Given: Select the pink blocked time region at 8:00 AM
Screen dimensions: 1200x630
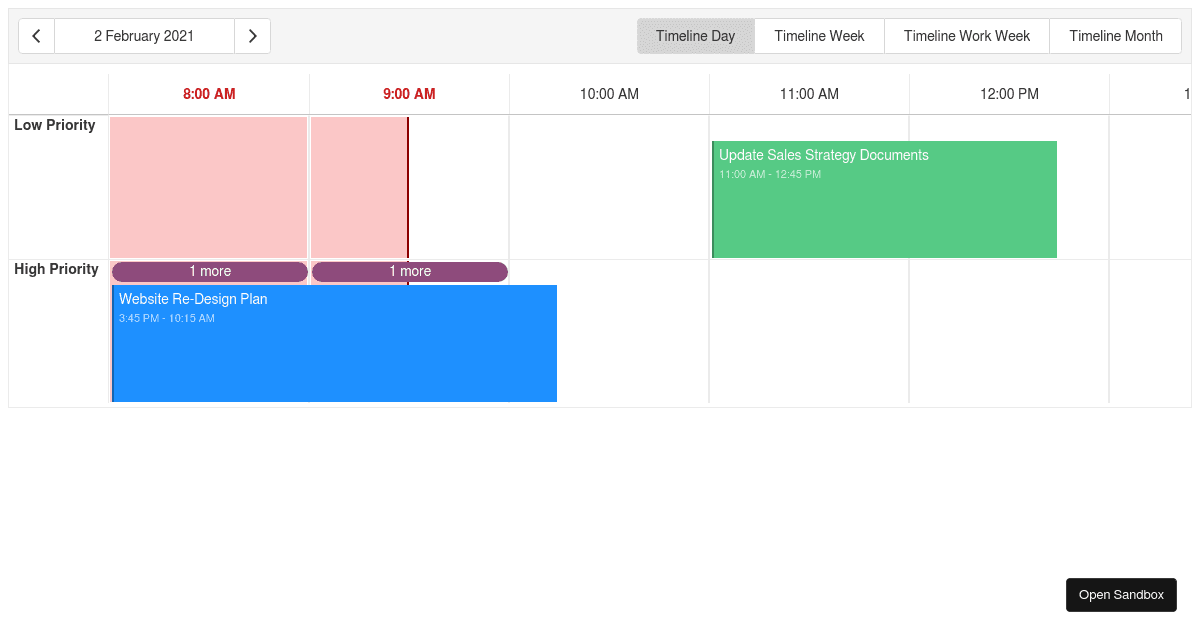Looking at the screenshot, I should coord(208,185).
